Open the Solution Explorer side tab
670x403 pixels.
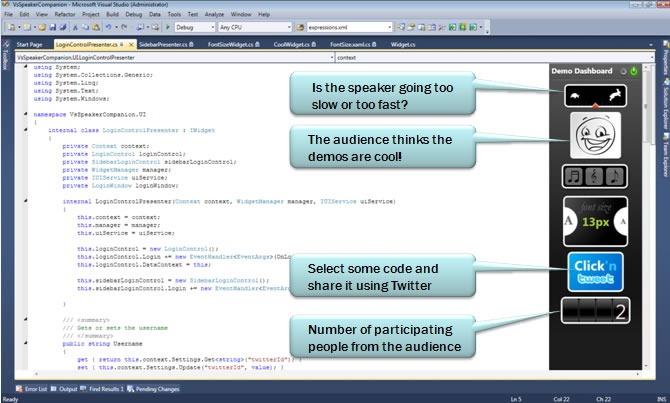[x=666, y=106]
